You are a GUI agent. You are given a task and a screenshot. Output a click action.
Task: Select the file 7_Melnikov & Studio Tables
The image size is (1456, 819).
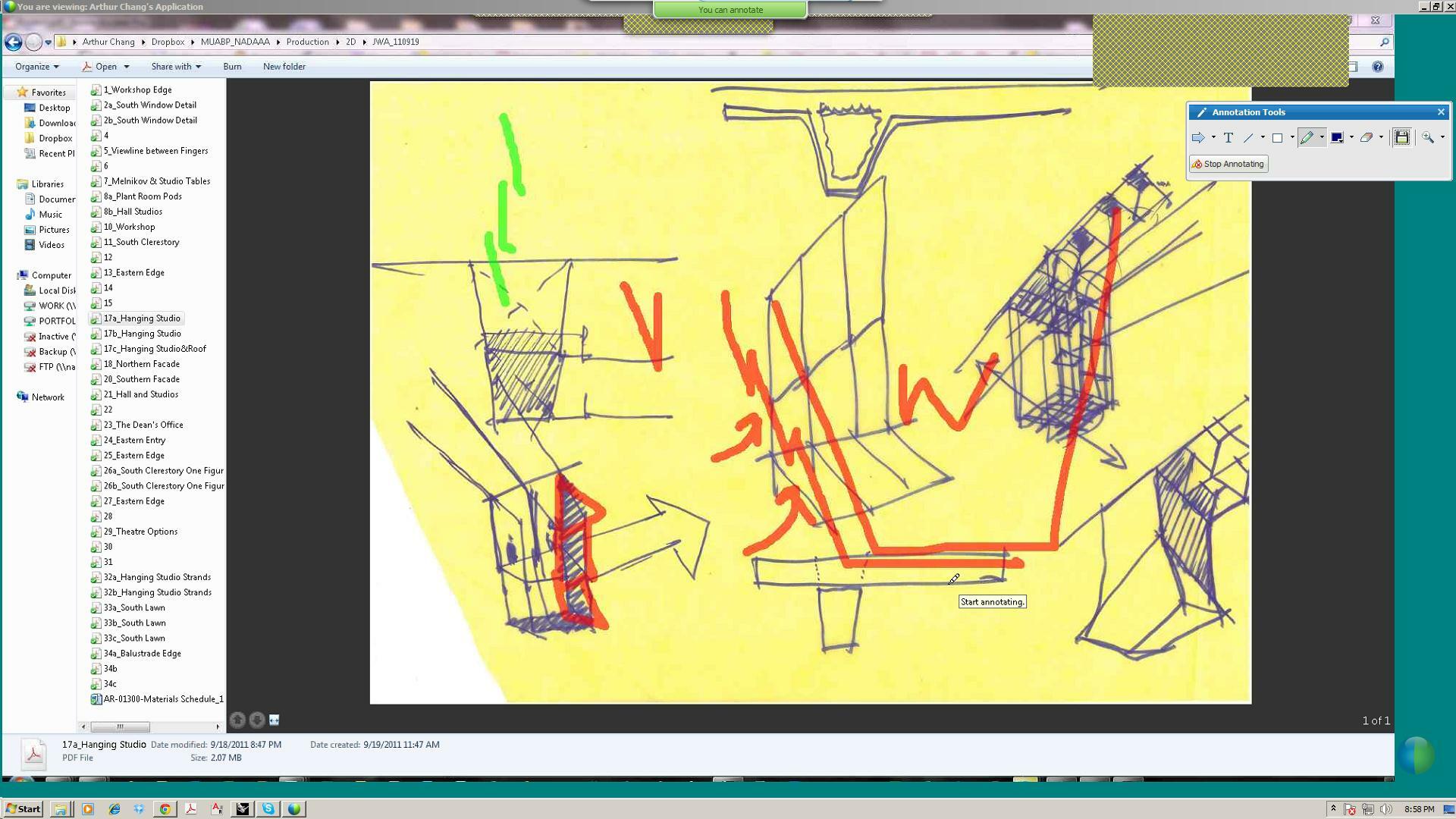(x=151, y=181)
